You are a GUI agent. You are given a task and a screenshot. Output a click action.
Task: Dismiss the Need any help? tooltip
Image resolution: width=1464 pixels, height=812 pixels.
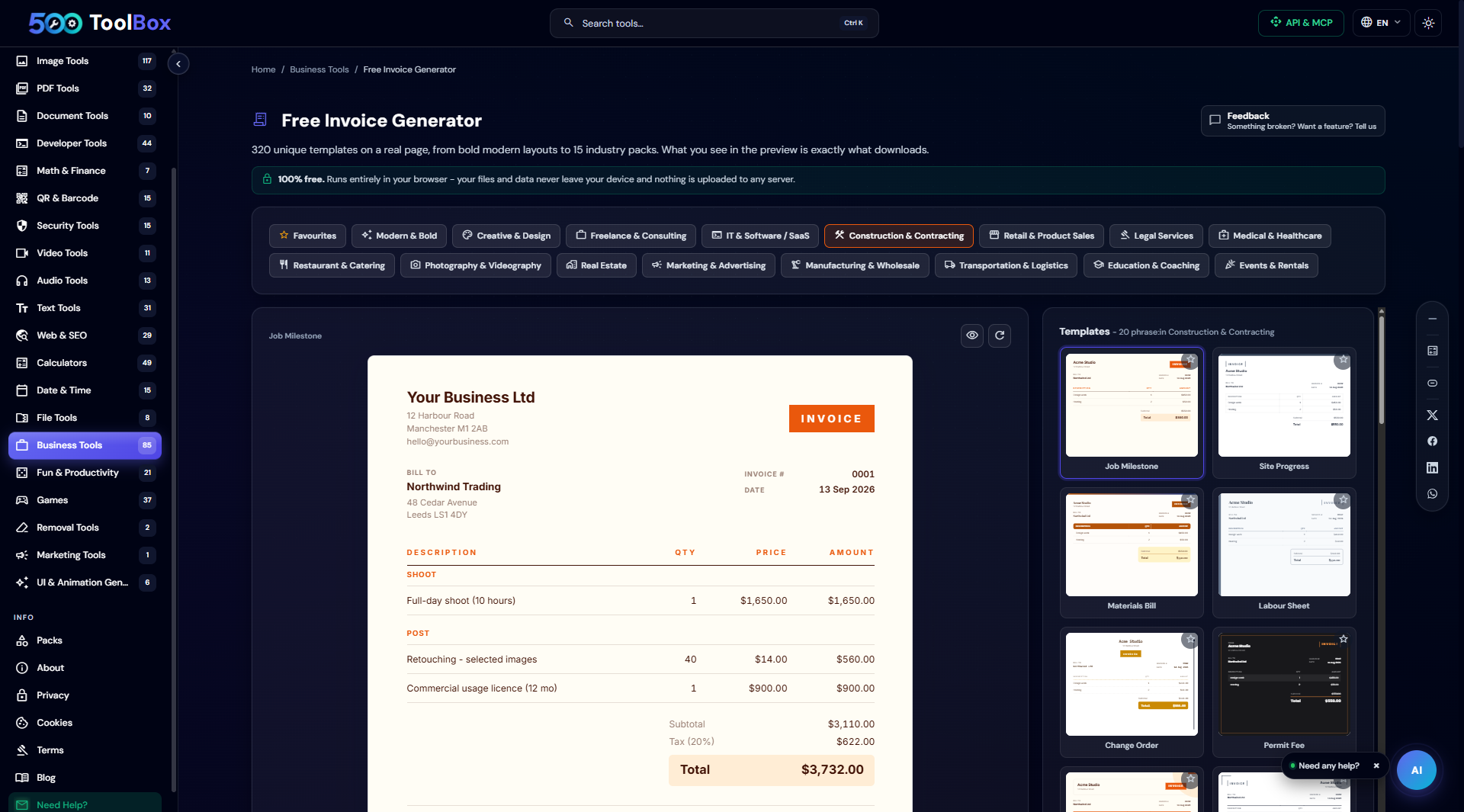1376,766
